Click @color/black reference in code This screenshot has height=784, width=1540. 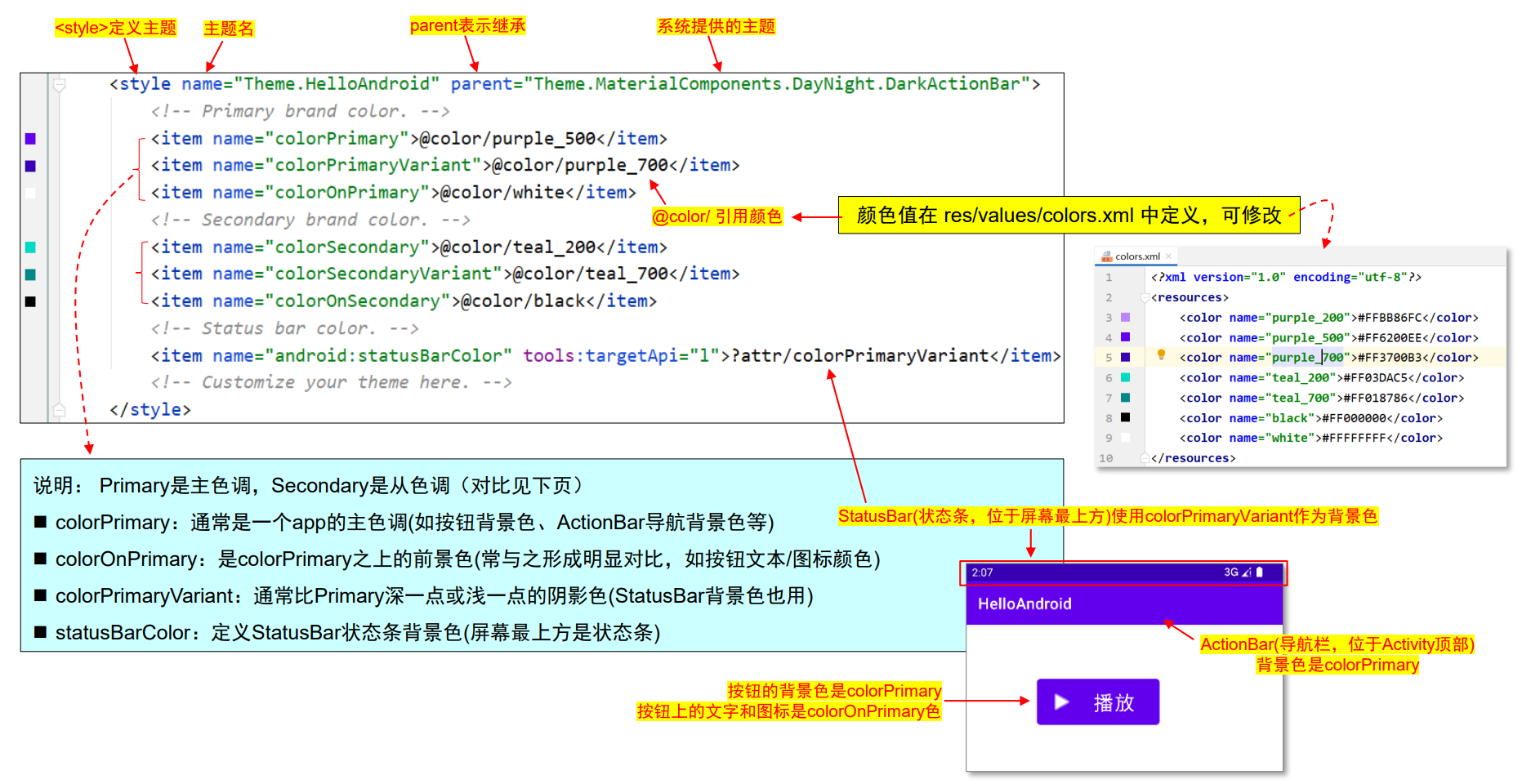(x=523, y=301)
